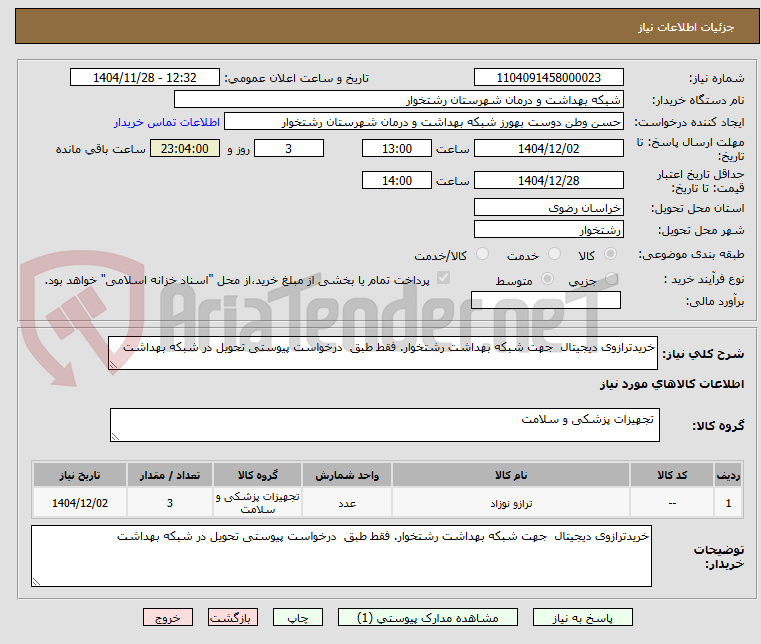Click the واحد شمارش column header

tap(347, 475)
